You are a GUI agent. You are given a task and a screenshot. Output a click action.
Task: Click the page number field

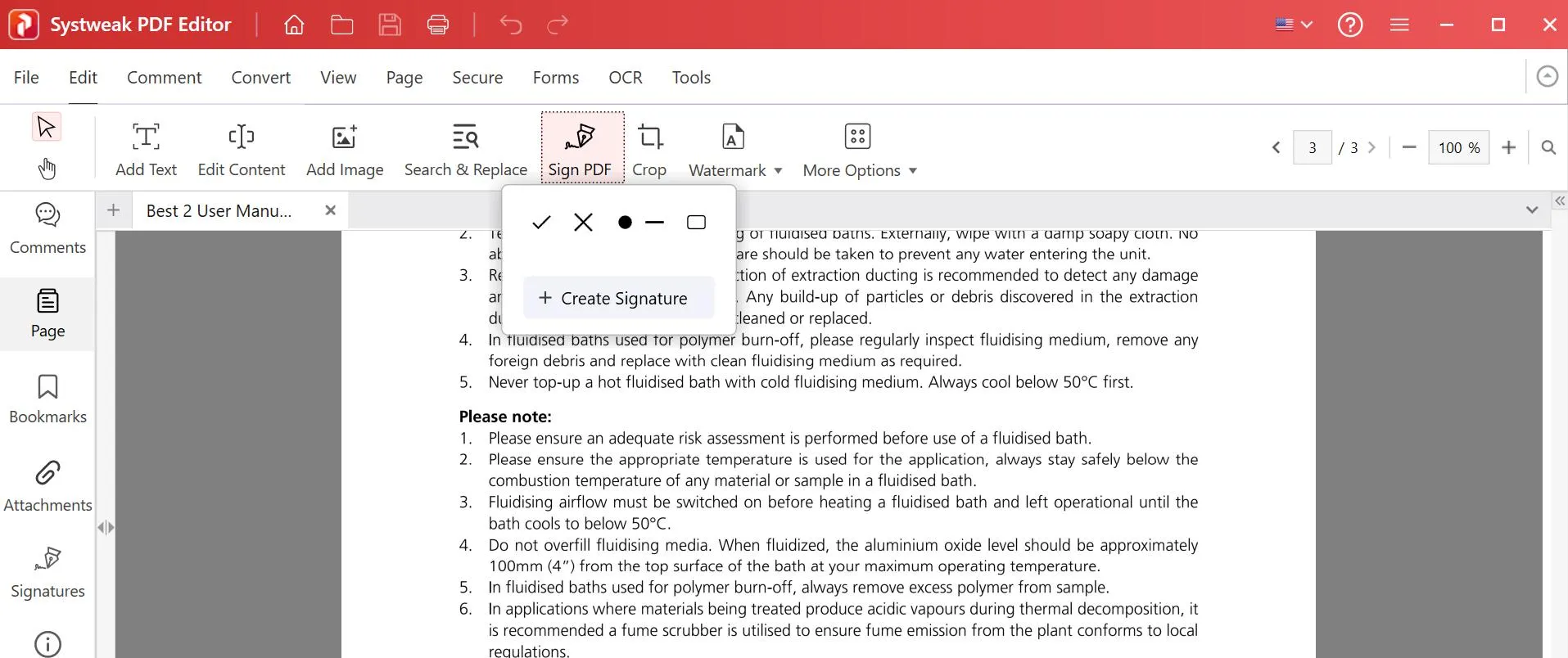tap(1313, 148)
